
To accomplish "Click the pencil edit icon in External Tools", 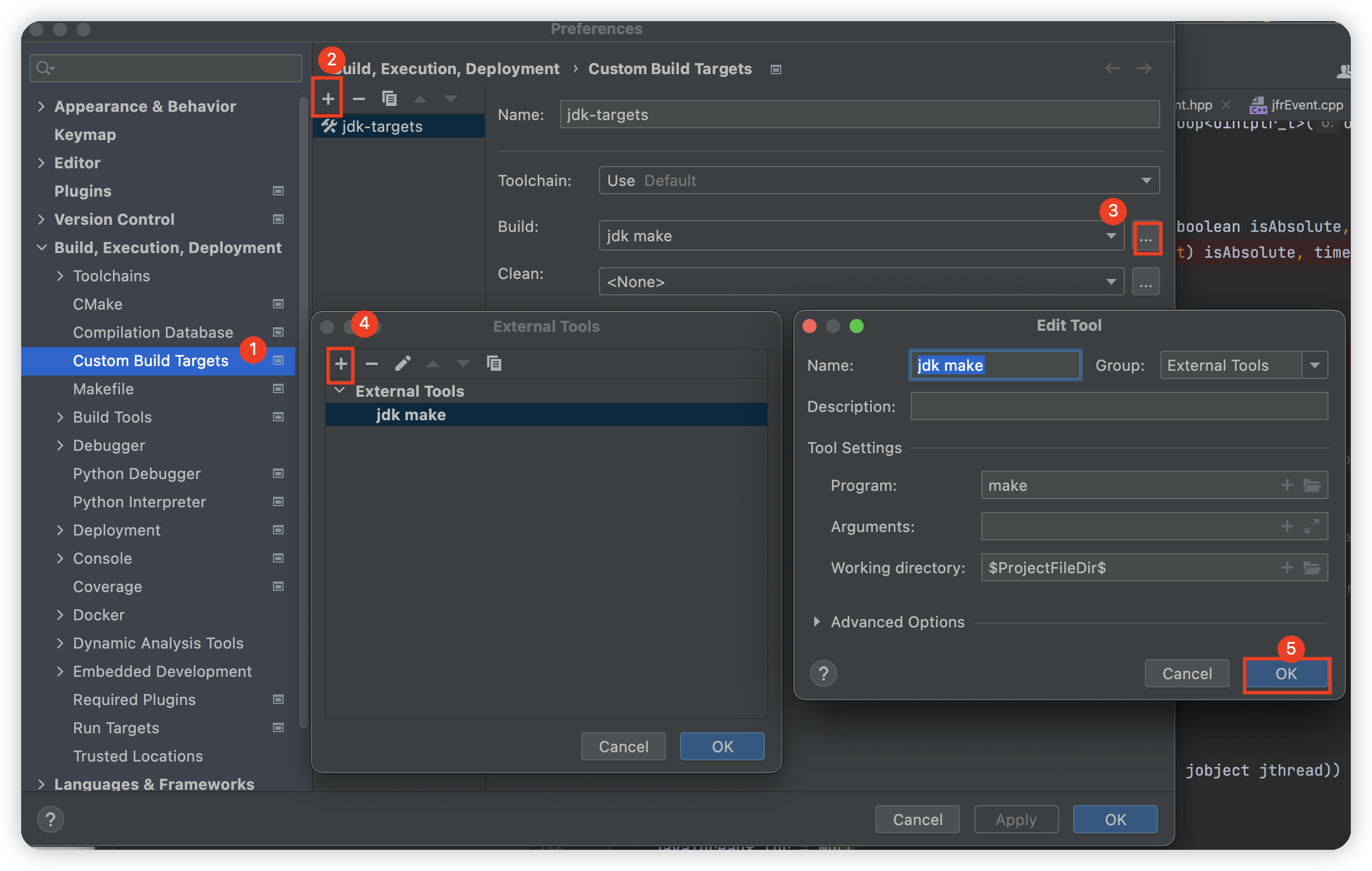I will click(x=402, y=364).
